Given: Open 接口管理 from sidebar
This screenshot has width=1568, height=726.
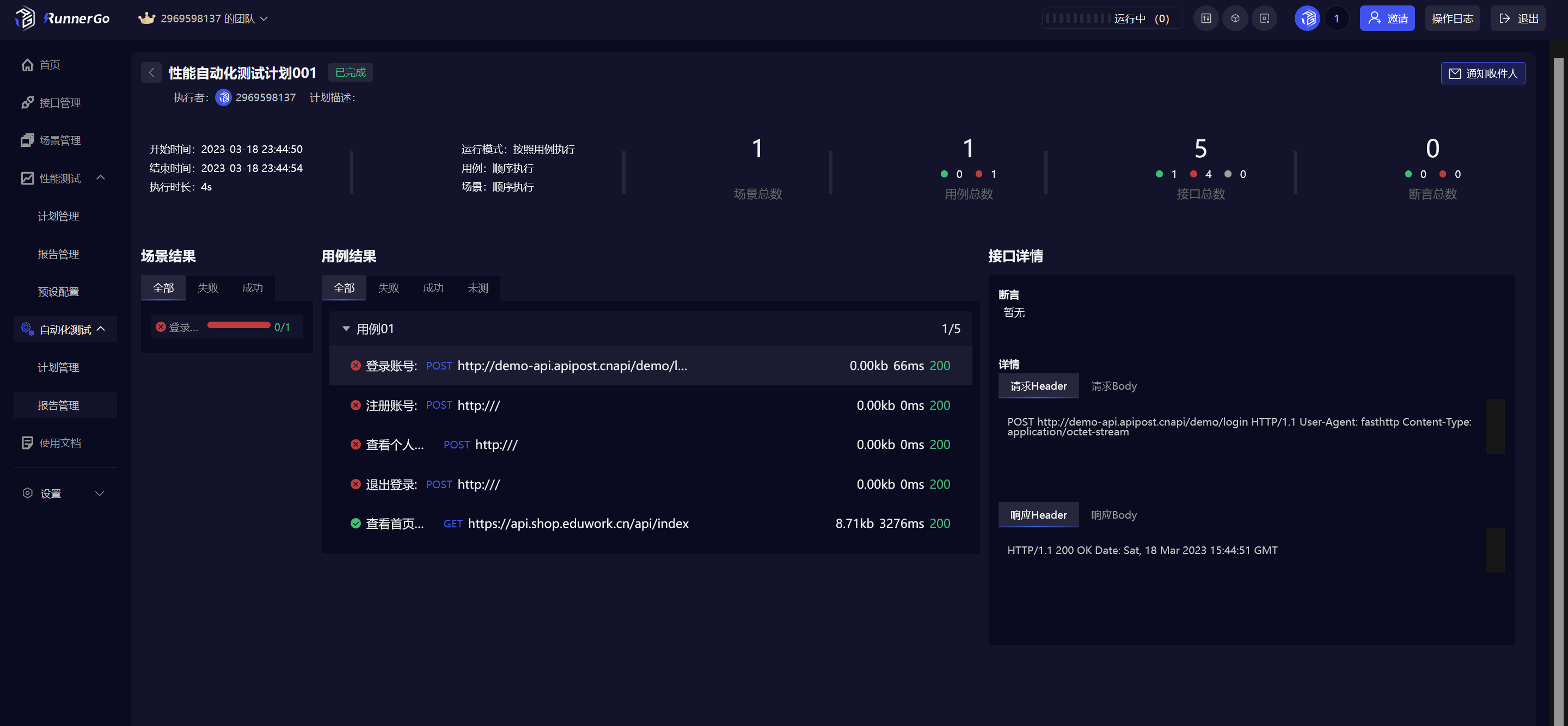Looking at the screenshot, I should 59,102.
